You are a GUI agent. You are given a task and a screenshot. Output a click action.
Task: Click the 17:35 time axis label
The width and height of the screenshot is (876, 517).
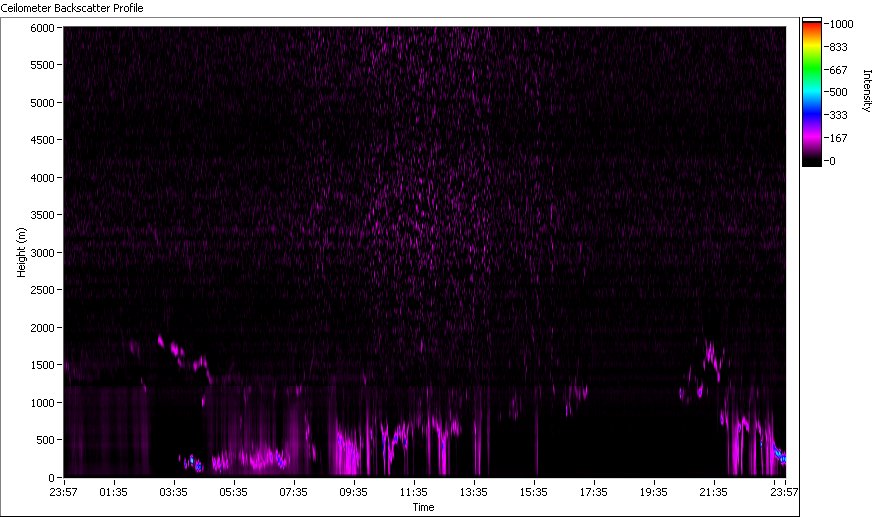tap(593, 492)
